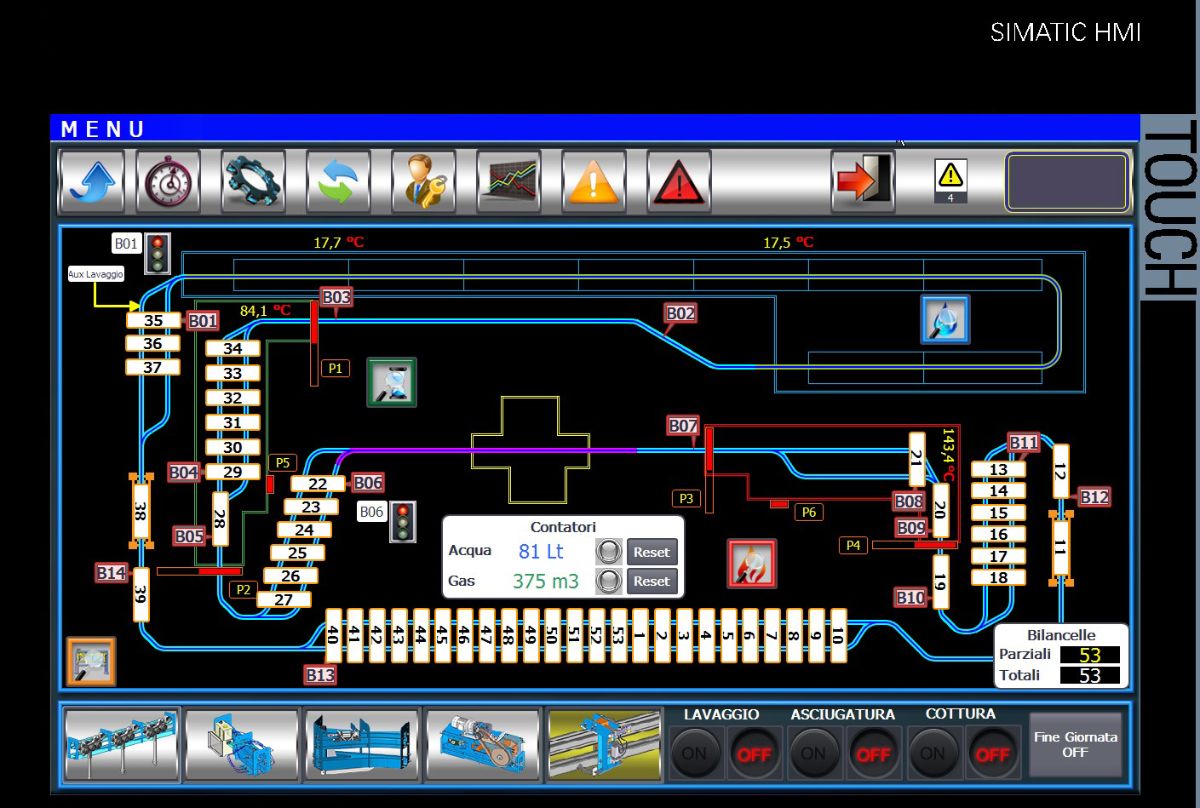Click the small alarm indicator showing 4

950,181
